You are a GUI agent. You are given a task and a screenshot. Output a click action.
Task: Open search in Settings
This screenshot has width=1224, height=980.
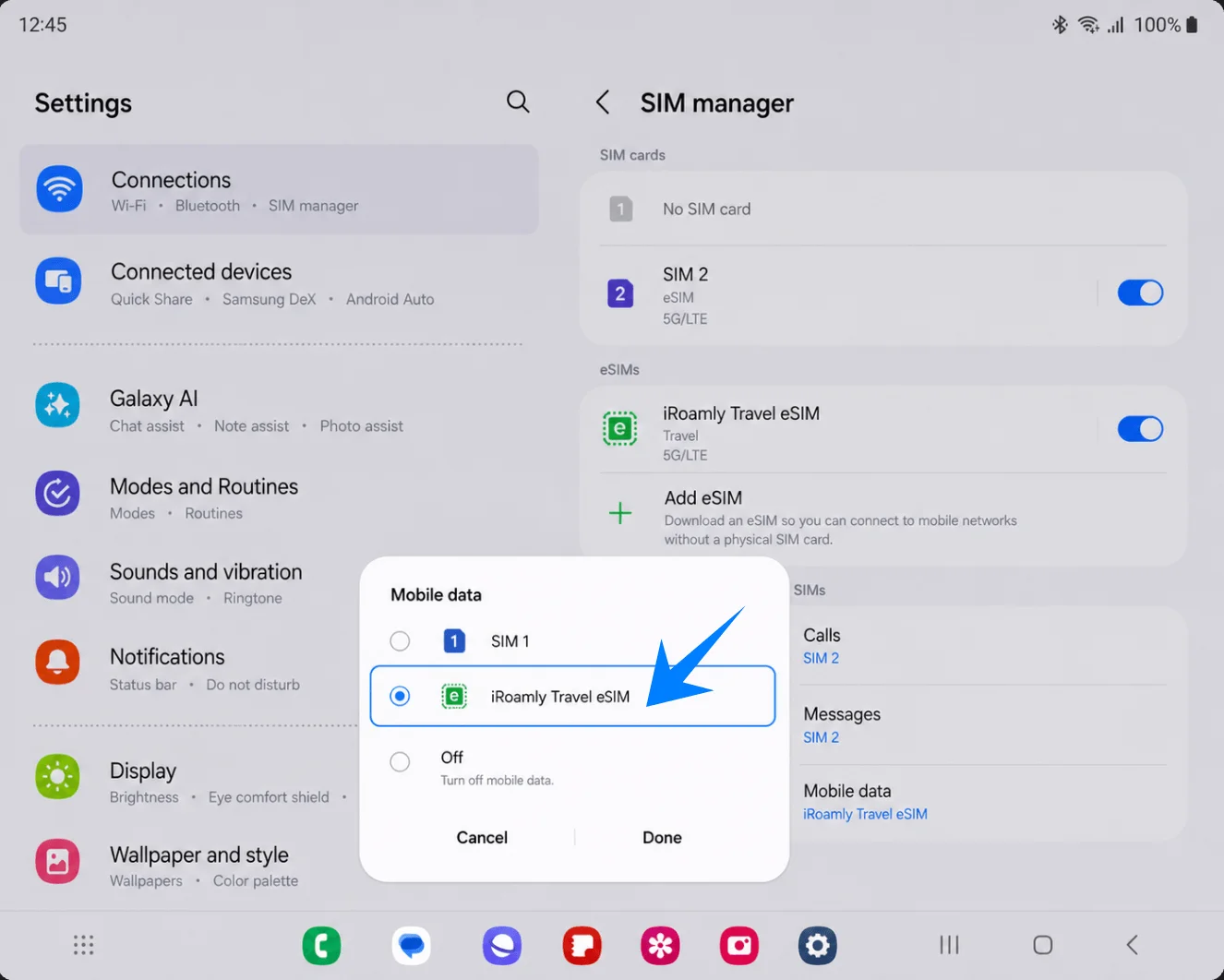tap(518, 102)
